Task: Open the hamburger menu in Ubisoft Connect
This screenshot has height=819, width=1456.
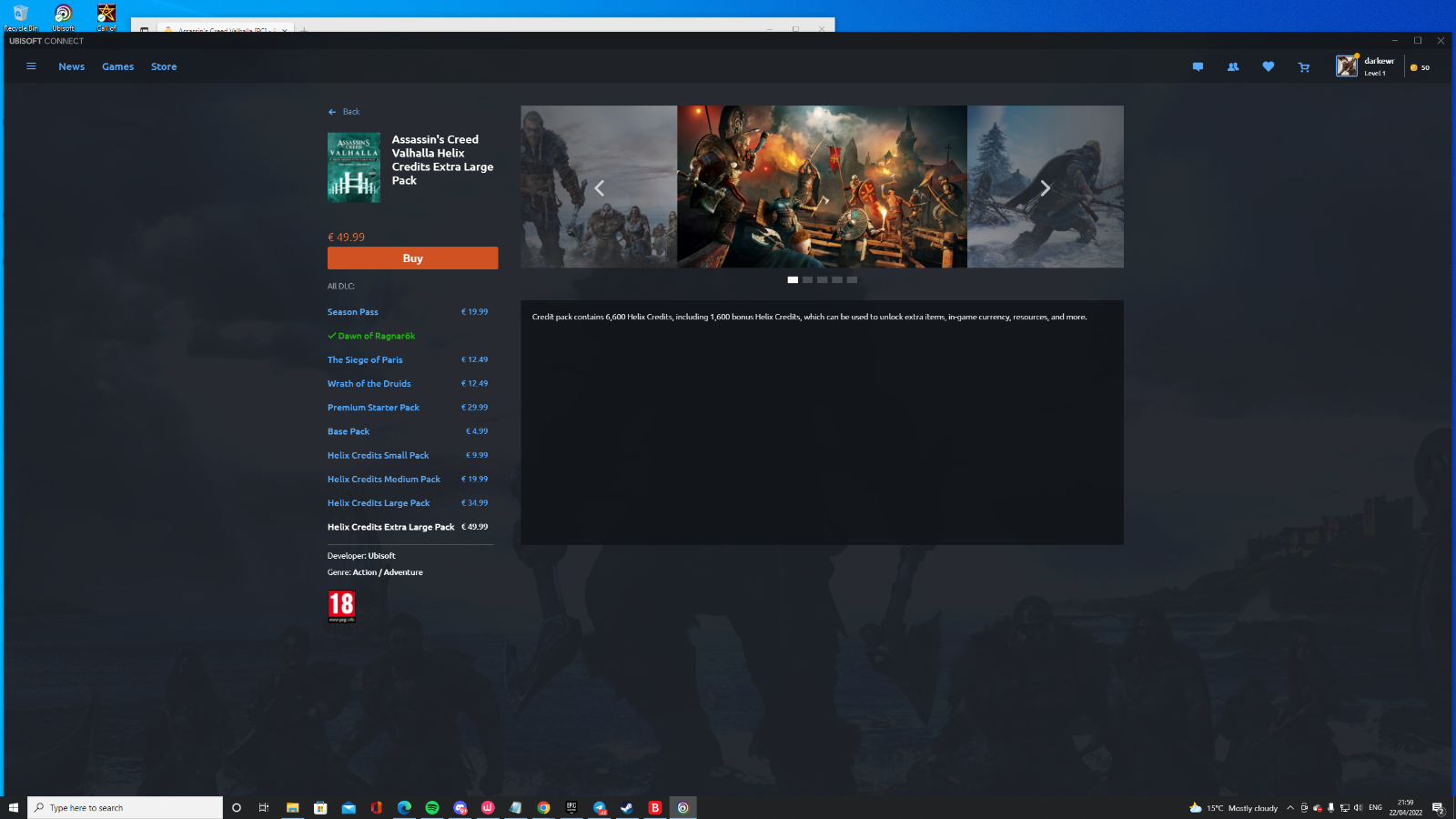Action: pyautogui.click(x=31, y=66)
